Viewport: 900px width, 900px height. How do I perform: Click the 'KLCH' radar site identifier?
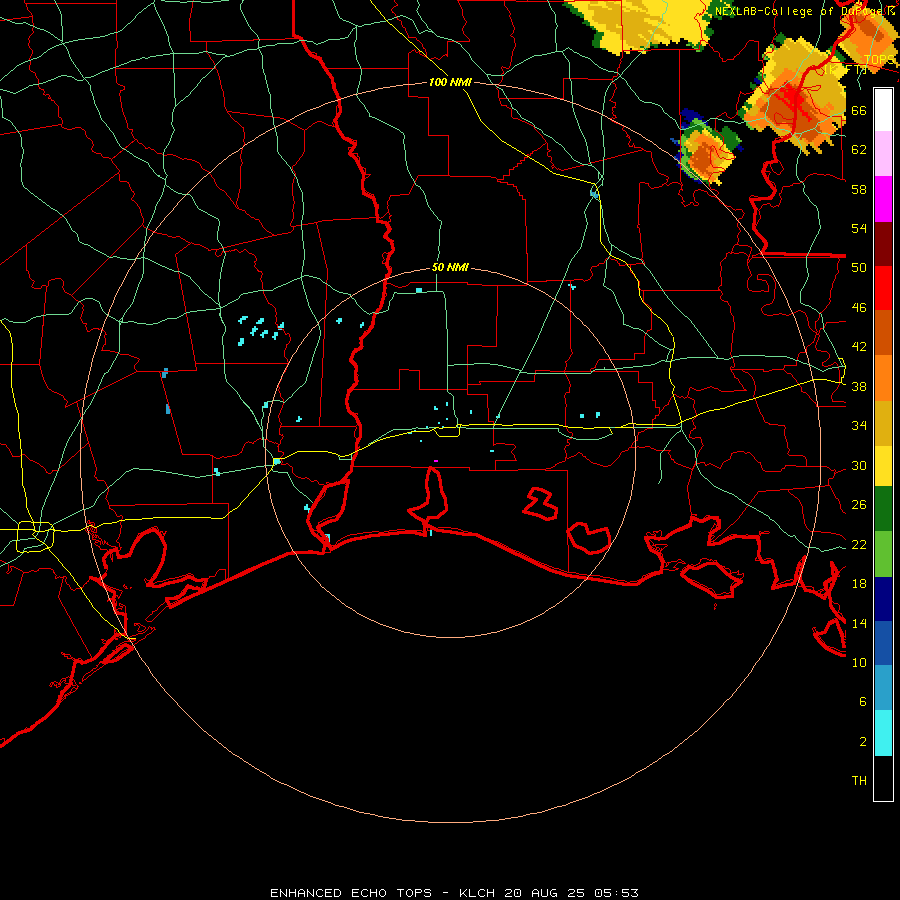click(x=477, y=893)
